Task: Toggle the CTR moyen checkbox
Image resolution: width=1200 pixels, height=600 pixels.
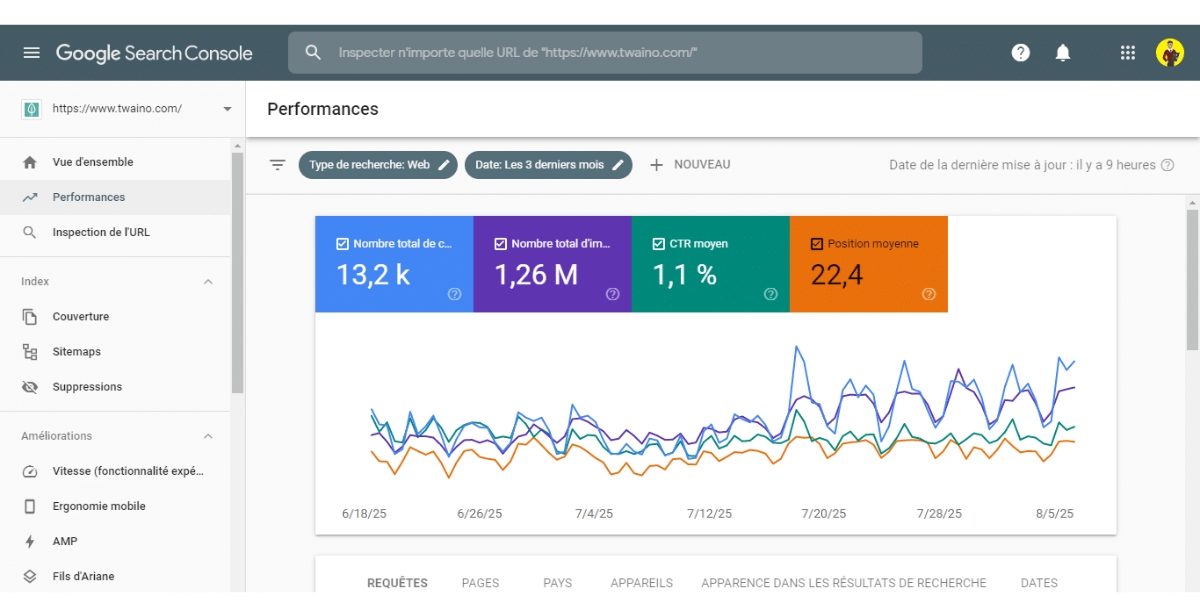Action: 659,244
